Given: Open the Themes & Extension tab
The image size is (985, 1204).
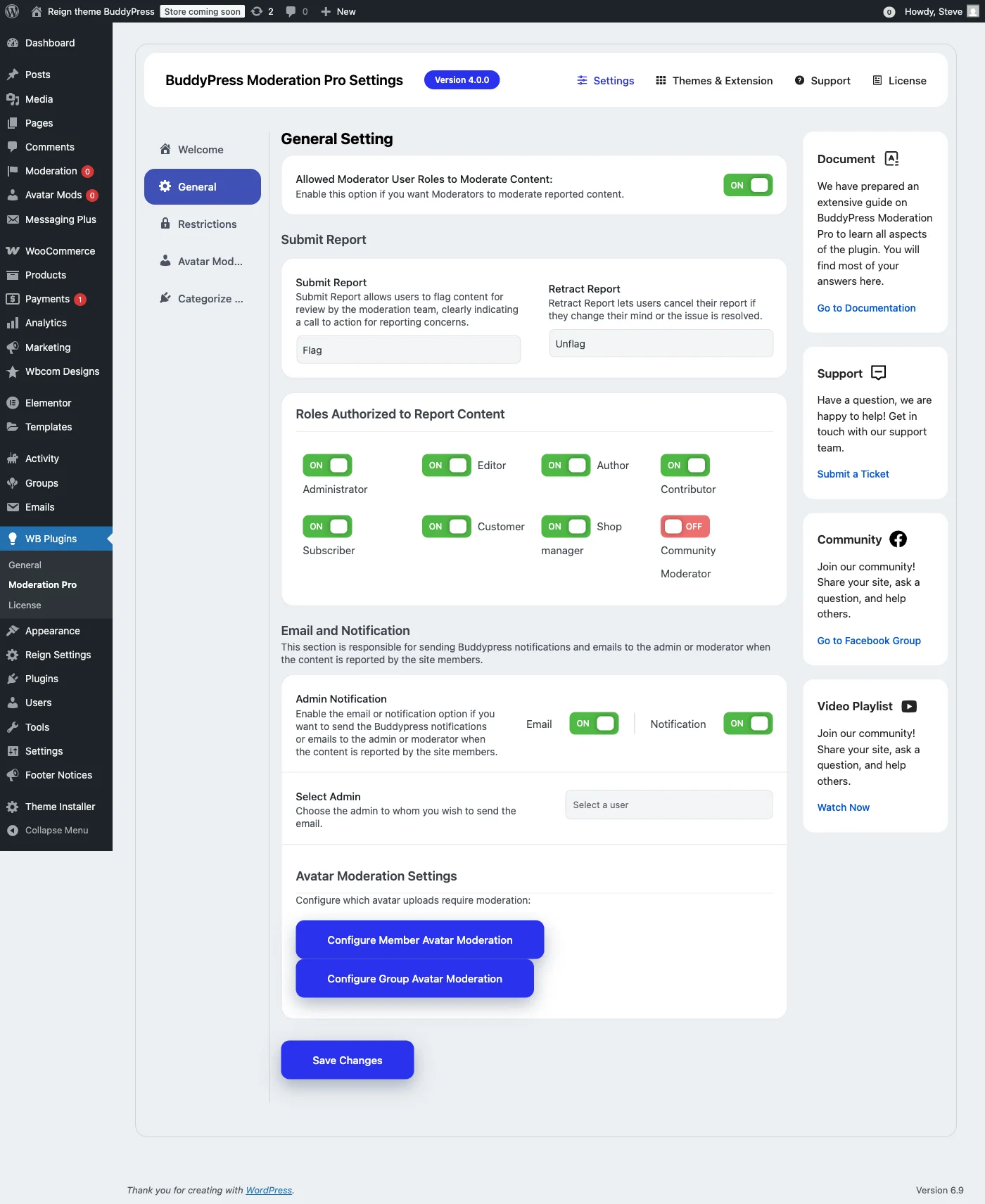Looking at the screenshot, I should (714, 81).
